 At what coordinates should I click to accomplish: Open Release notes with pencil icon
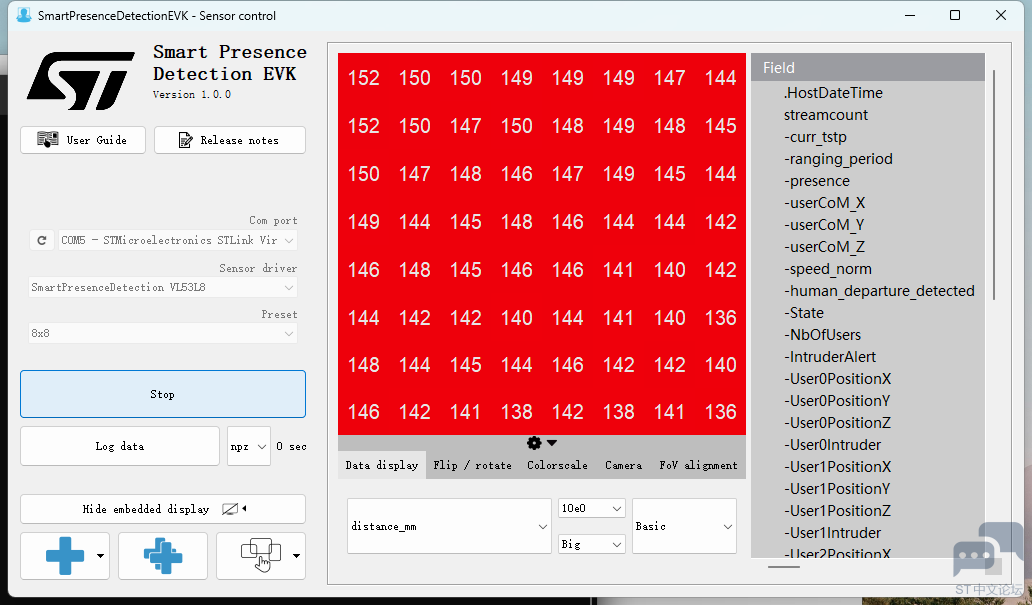click(229, 140)
